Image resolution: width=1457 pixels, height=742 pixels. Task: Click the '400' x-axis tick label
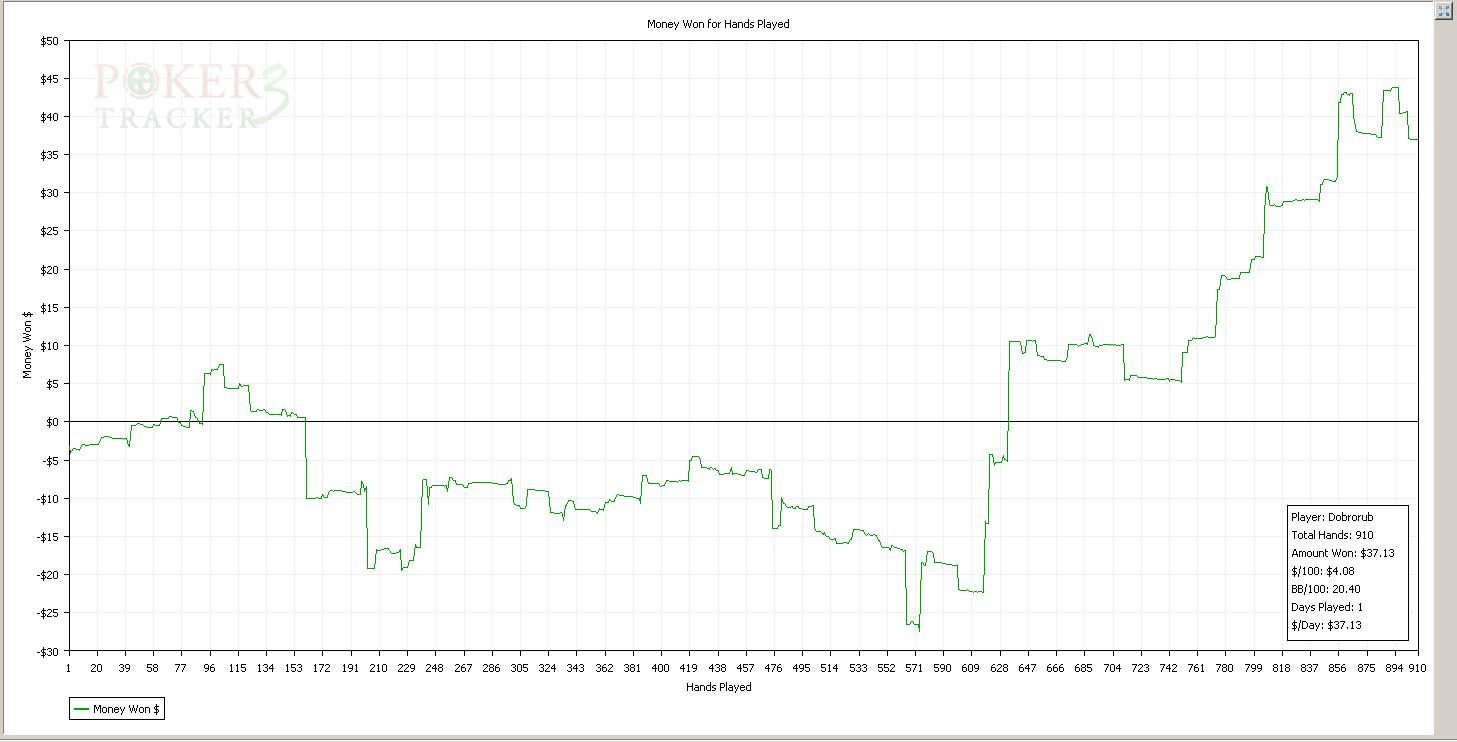pos(660,668)
